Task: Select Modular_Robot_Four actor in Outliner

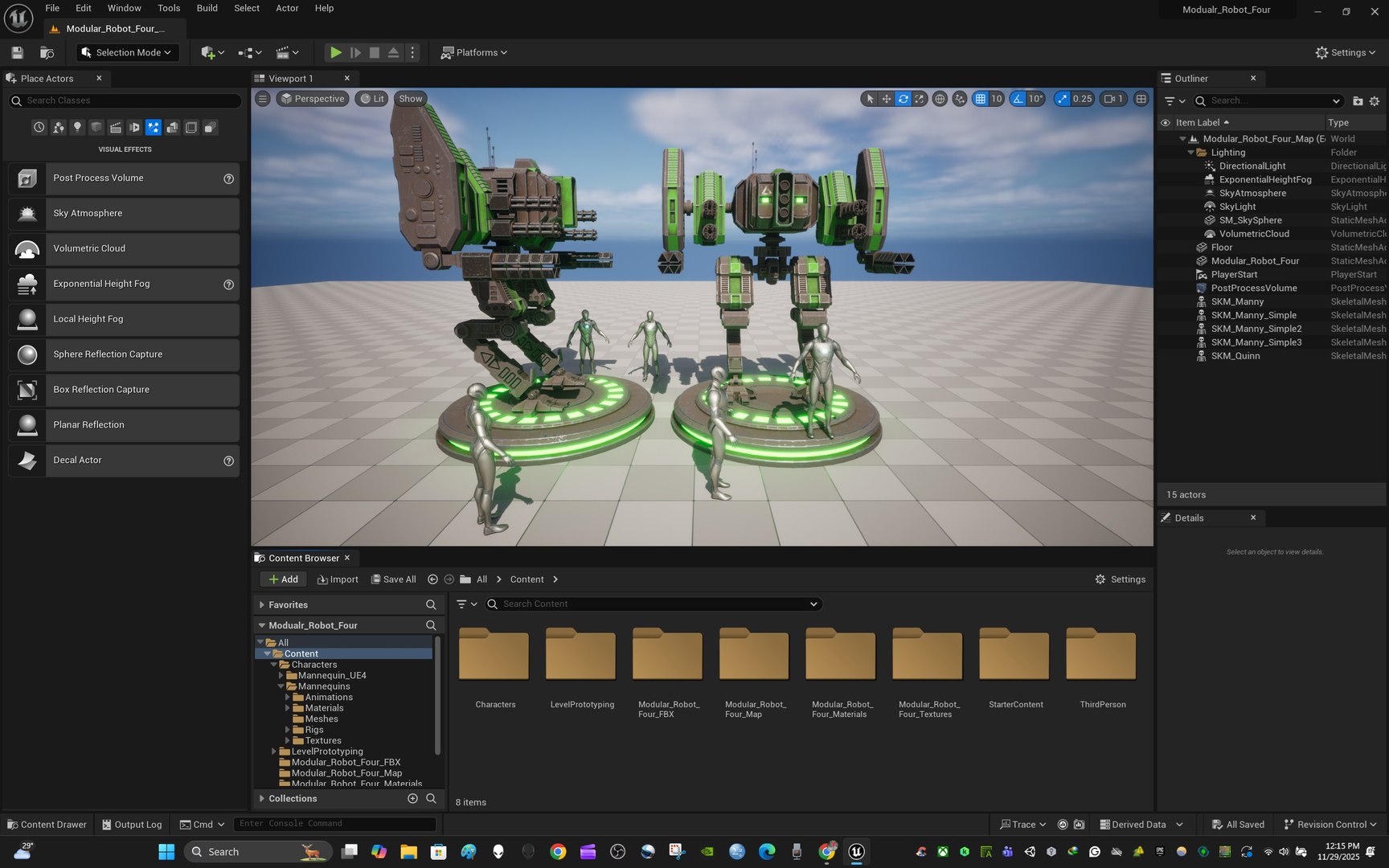Action: coord(1255,261)
